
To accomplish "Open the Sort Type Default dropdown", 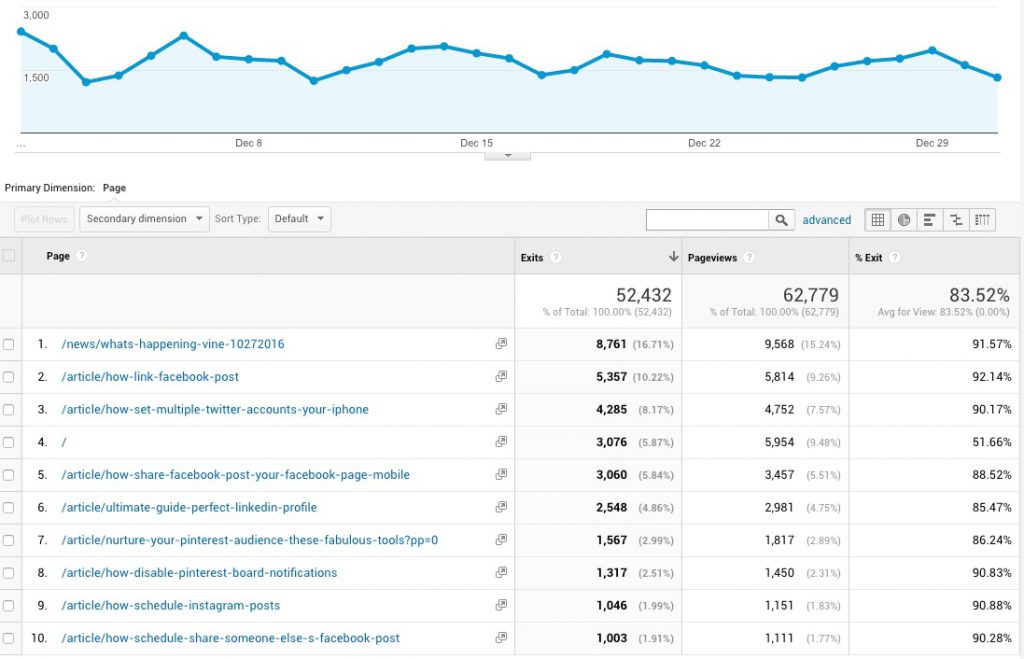I will pyautogui.click(x=299, y=219).
